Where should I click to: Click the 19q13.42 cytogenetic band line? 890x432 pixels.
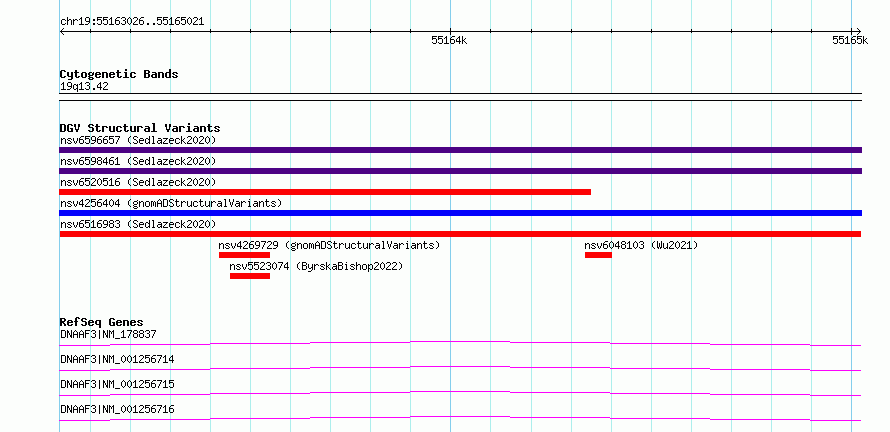(460, 97)
